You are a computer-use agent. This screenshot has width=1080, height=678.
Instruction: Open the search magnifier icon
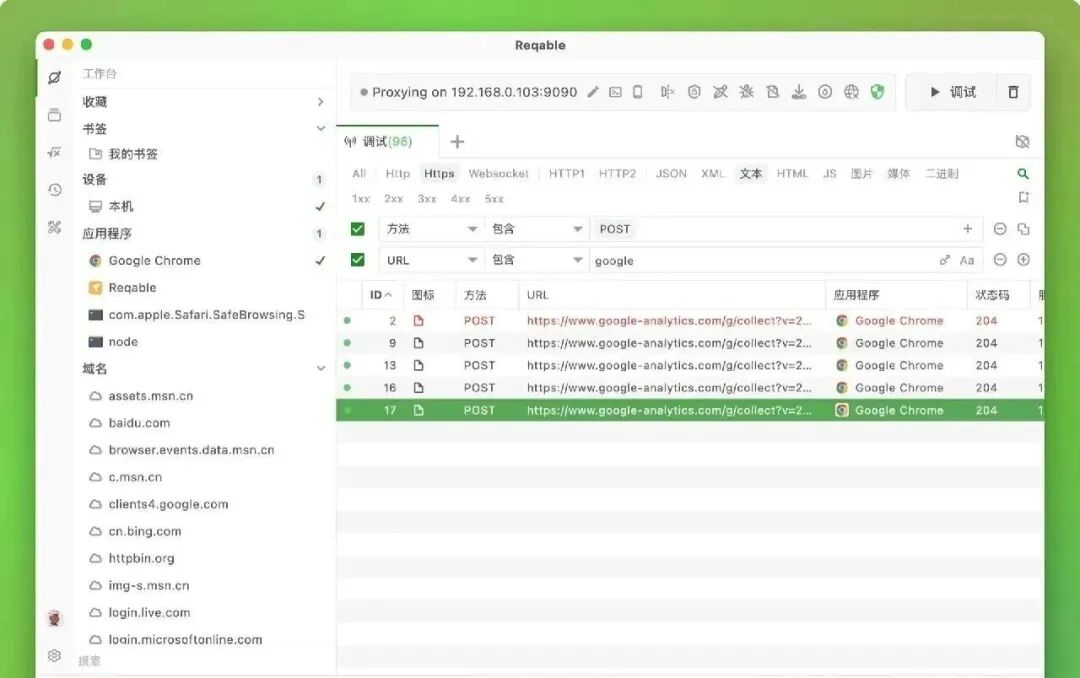1023,174
